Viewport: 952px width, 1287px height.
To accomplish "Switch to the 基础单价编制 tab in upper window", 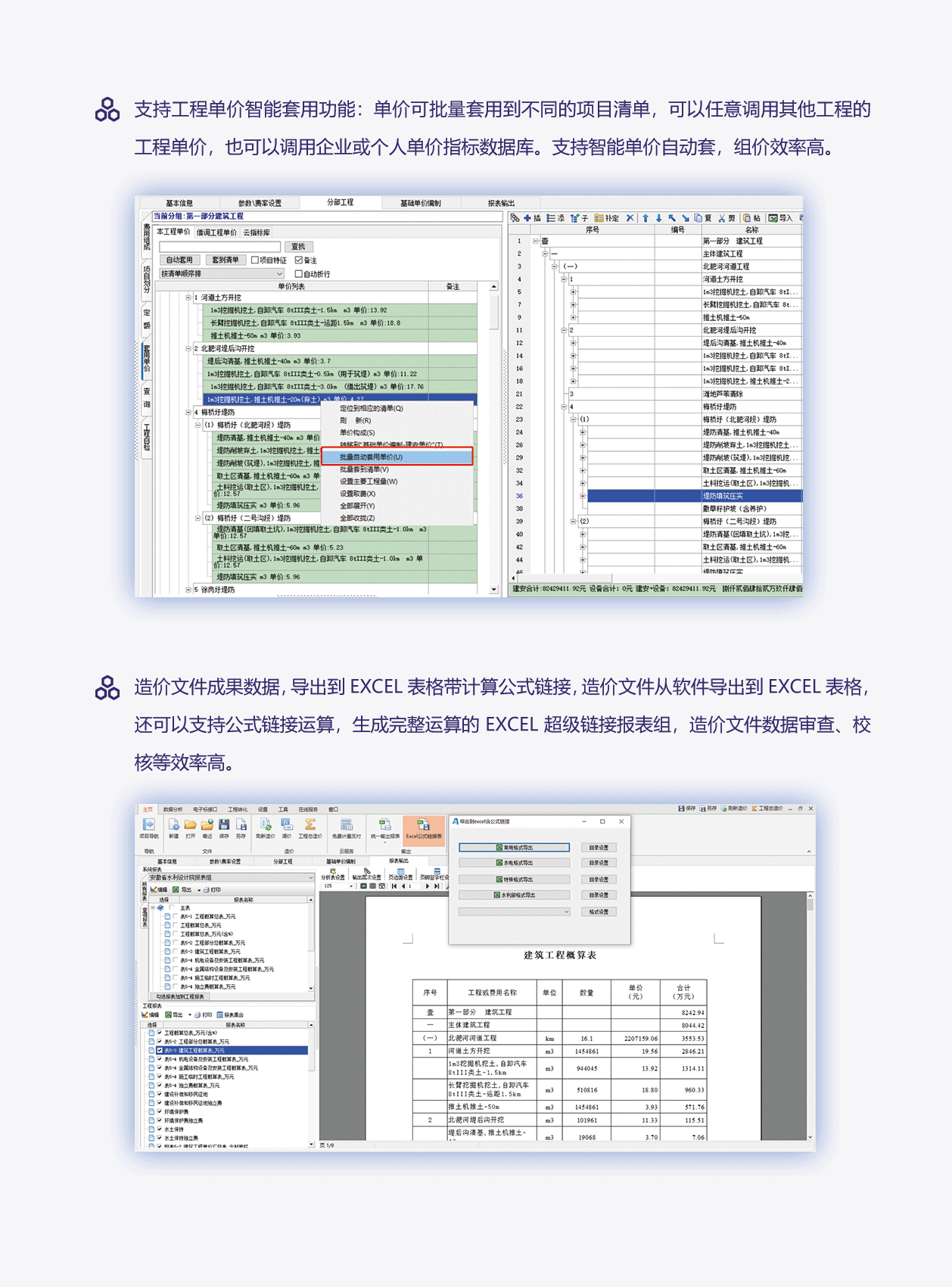I will [420, 203].
